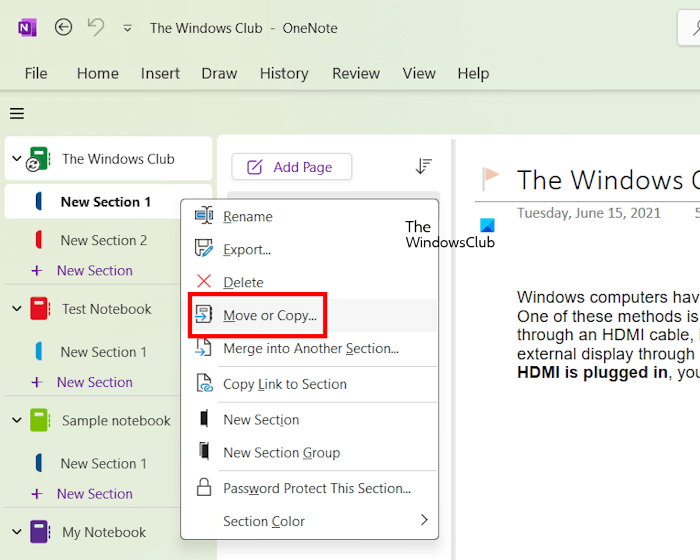The width and height of the screenshot is (700, 560).
Task: Click the Back arrow in title bar
Action: 64,28
